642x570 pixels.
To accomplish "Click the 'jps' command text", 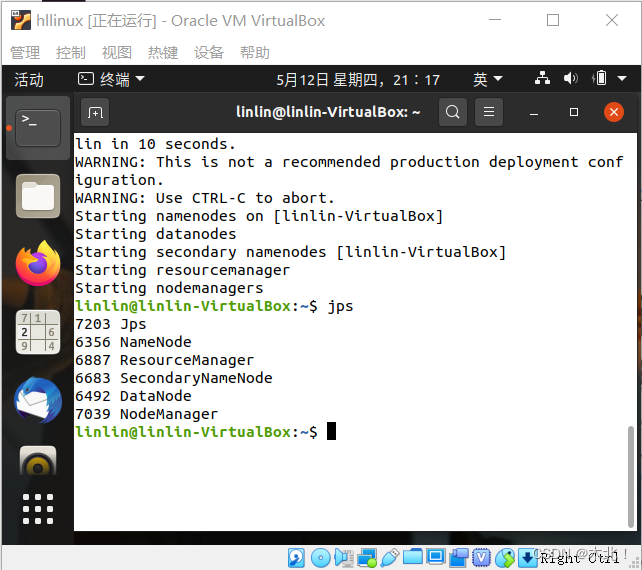I will click(340, 306).
